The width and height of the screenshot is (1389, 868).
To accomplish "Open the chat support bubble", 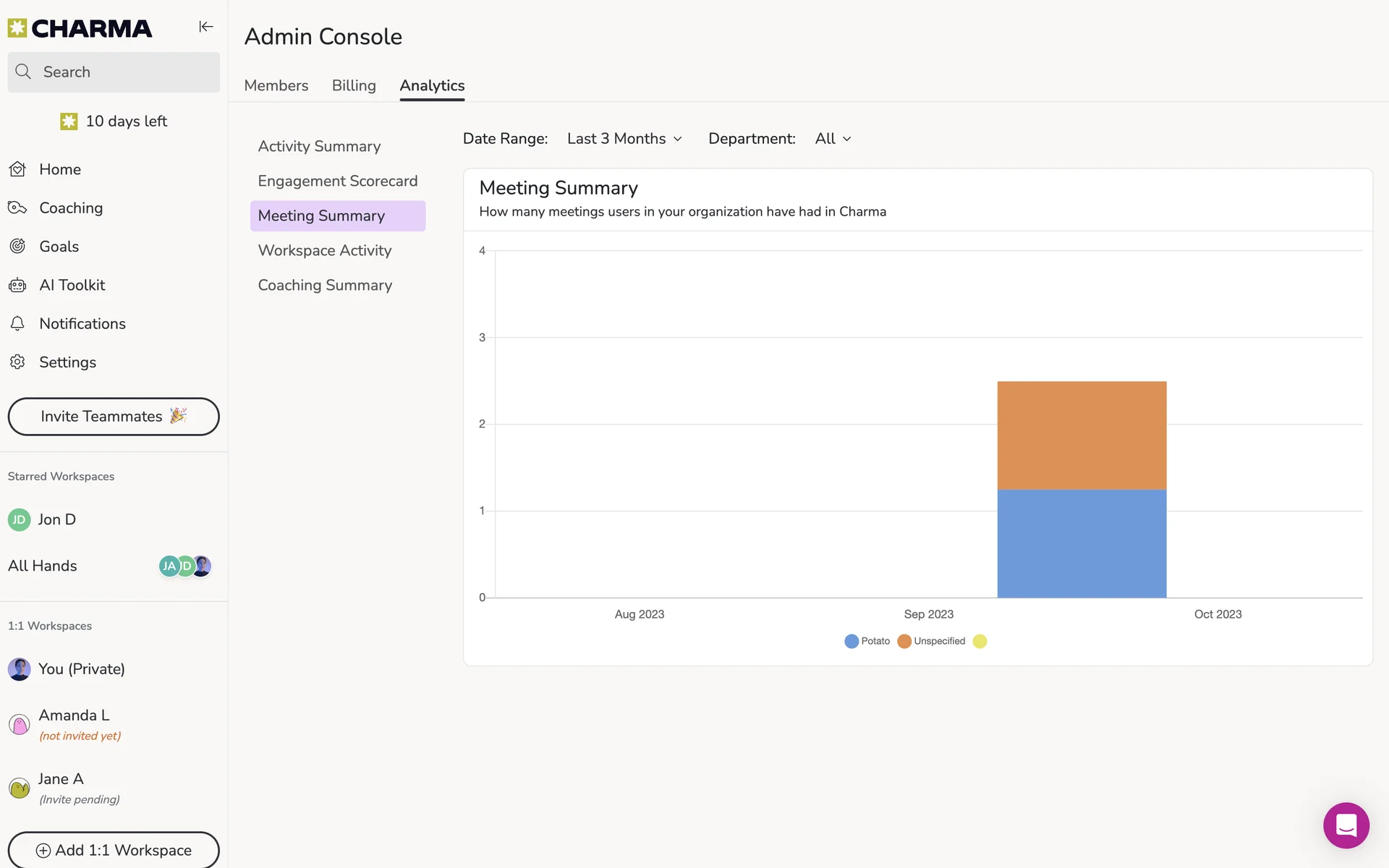I will pyautogui.click(x=1346, y=825).
